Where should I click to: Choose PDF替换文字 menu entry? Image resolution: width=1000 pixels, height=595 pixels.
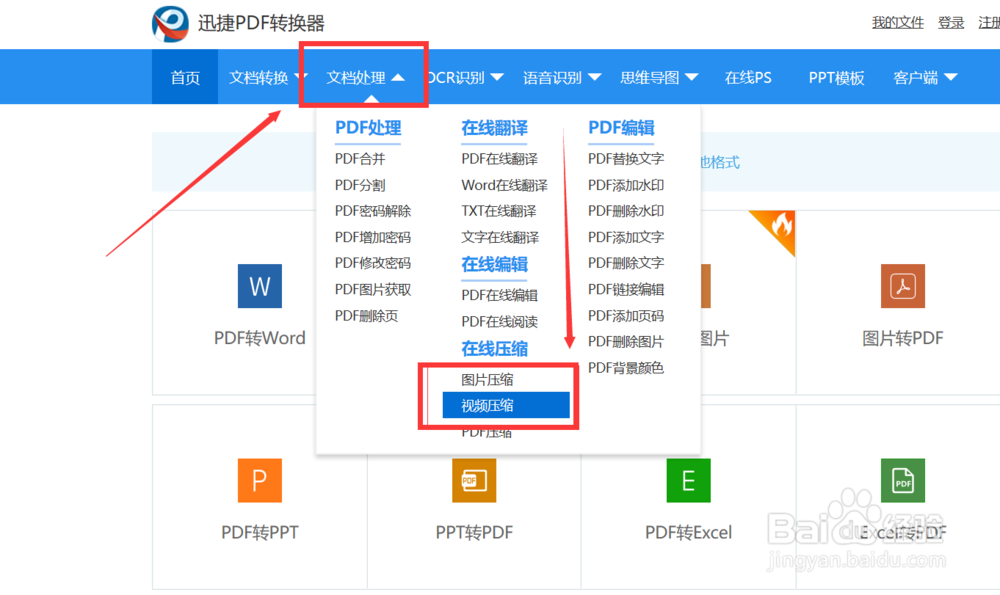(626, 159)
